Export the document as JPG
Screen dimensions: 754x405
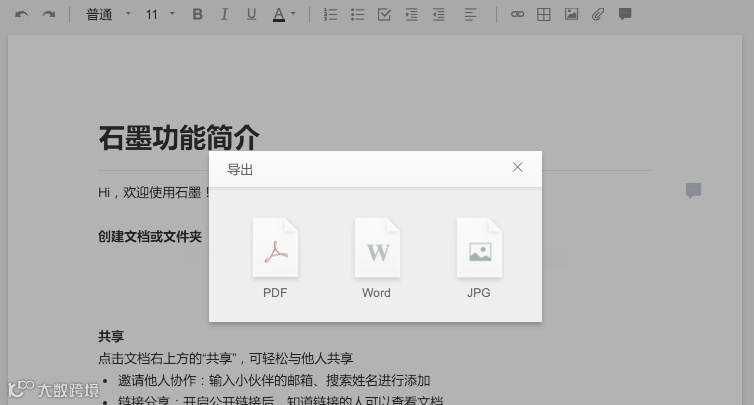(479, 258)
